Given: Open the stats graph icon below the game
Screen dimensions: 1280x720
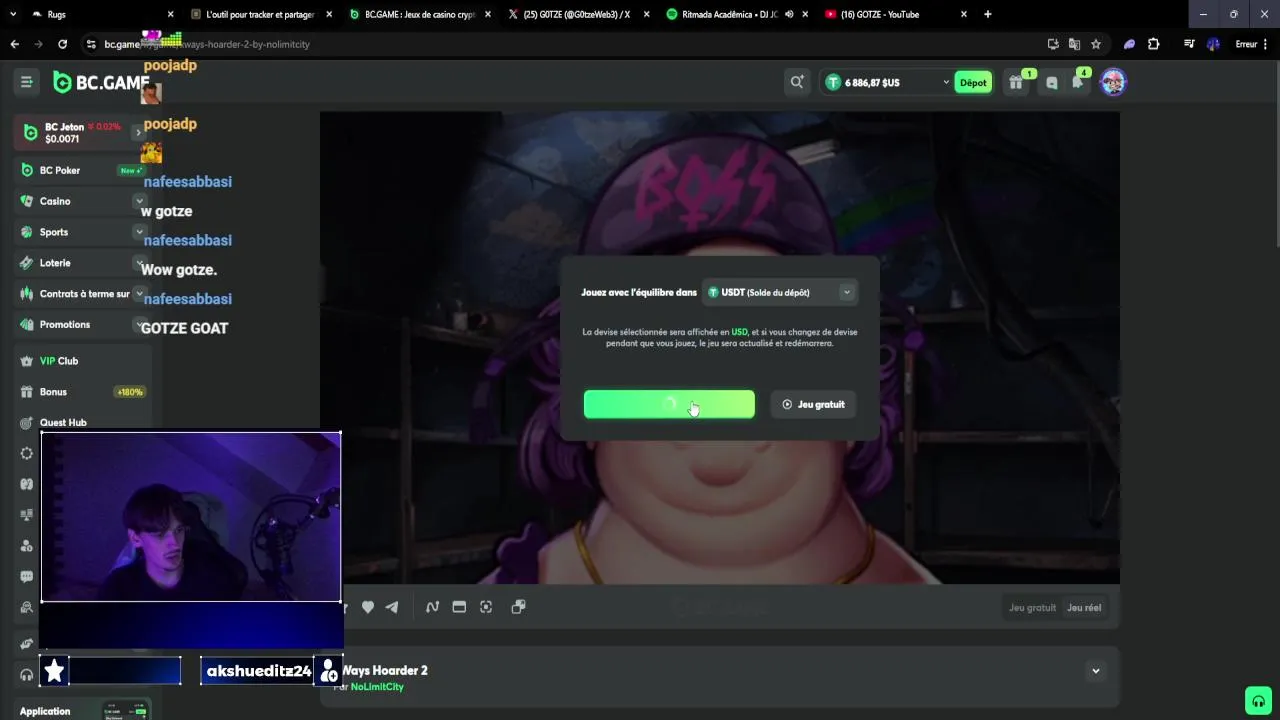Looking at the screenshot, I should 432,607.
